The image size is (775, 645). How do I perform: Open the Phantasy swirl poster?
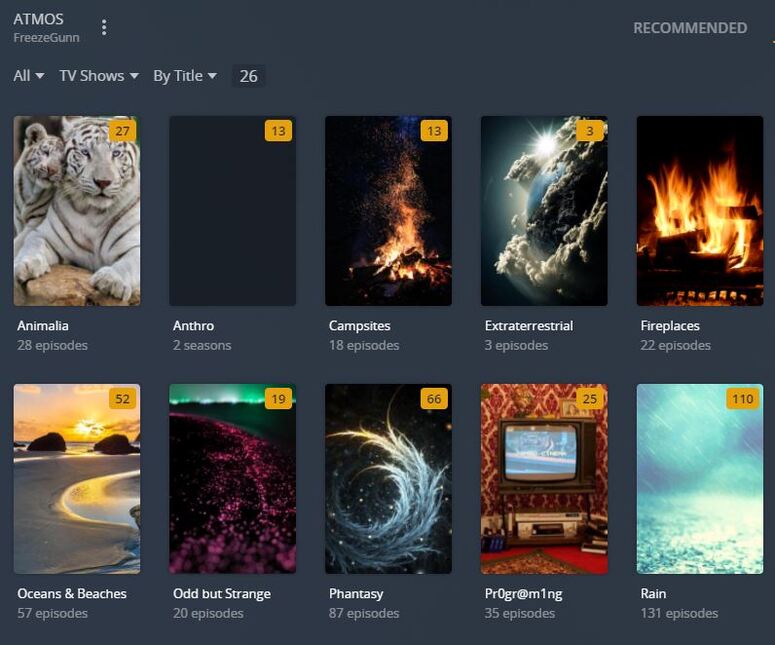pyautogui.click(x=388, y=479)
